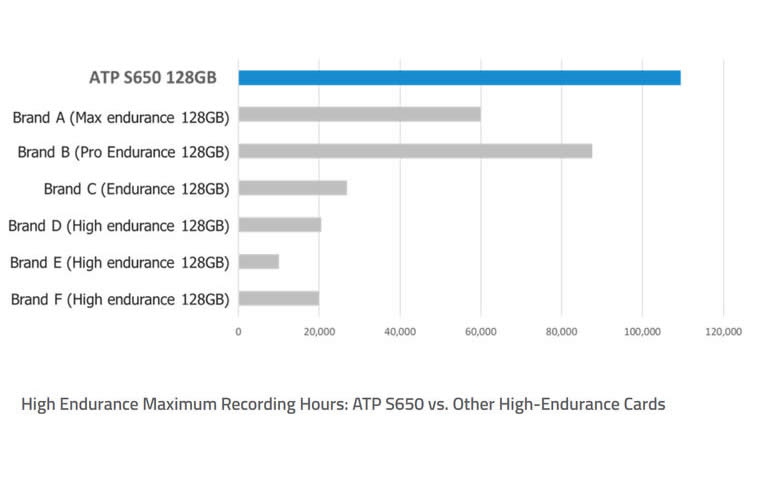Click the Brand F (High endurance 128GB) label
Screen dimensions: 770x484
(119, 299)
